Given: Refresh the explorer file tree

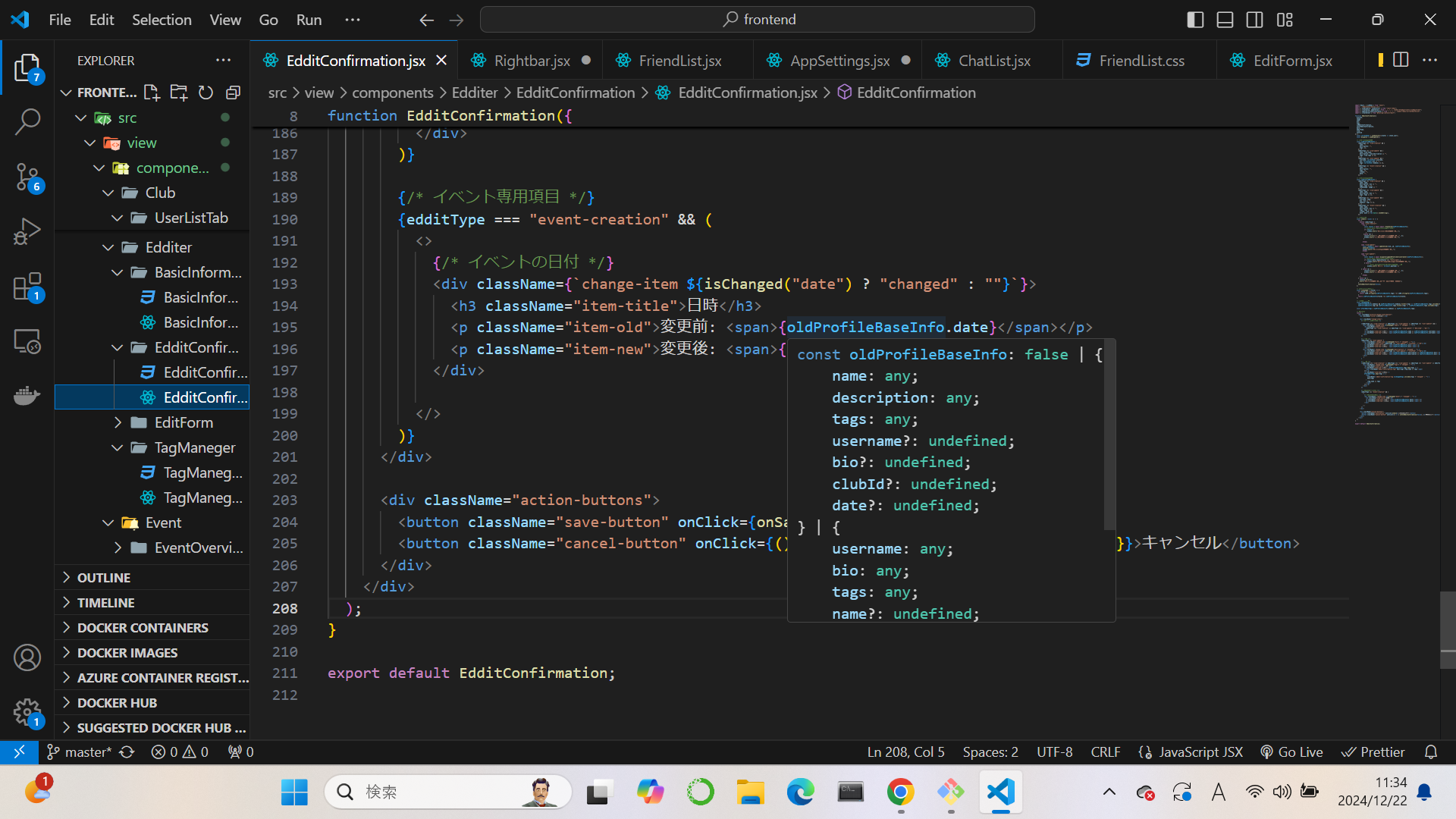Looking at the screenshot, I should tap(206, 93).
